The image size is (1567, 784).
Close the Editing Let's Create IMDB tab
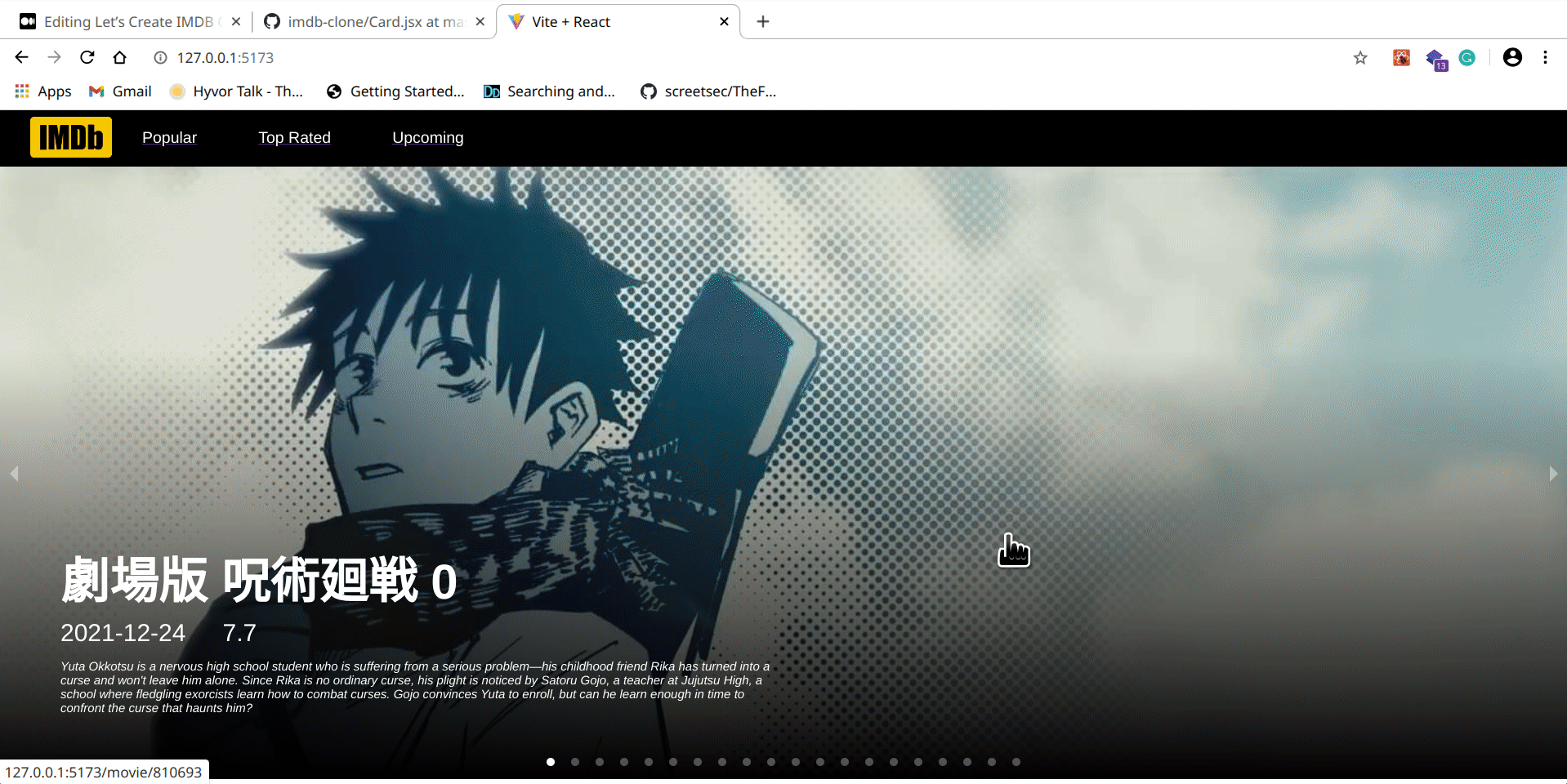[236, 21]
